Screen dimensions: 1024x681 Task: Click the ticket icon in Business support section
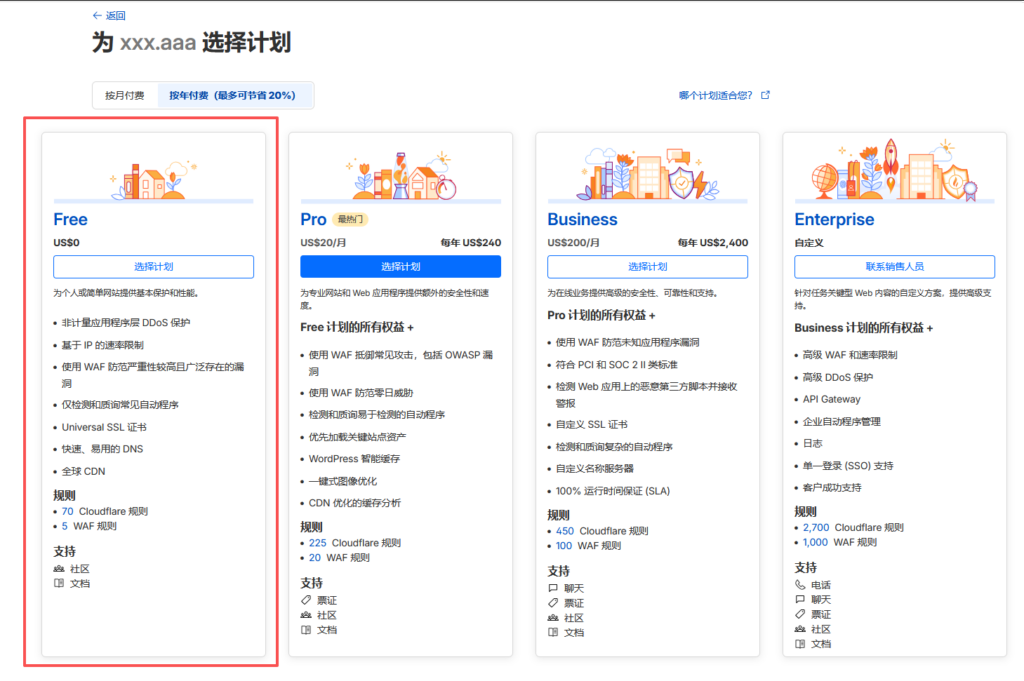(x=553, y=602)
